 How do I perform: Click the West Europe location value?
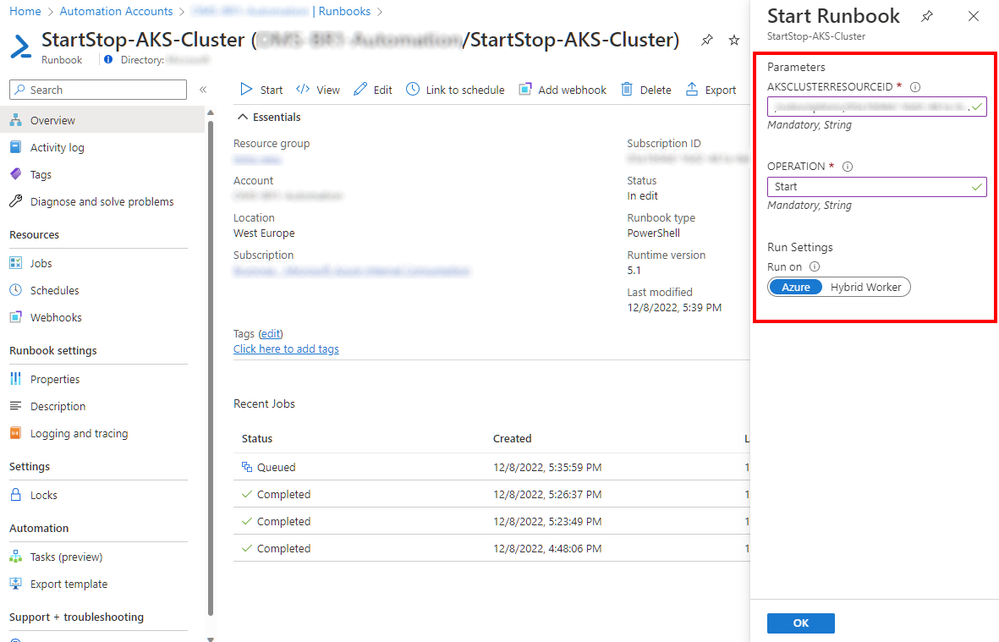[x=264, y=233]
